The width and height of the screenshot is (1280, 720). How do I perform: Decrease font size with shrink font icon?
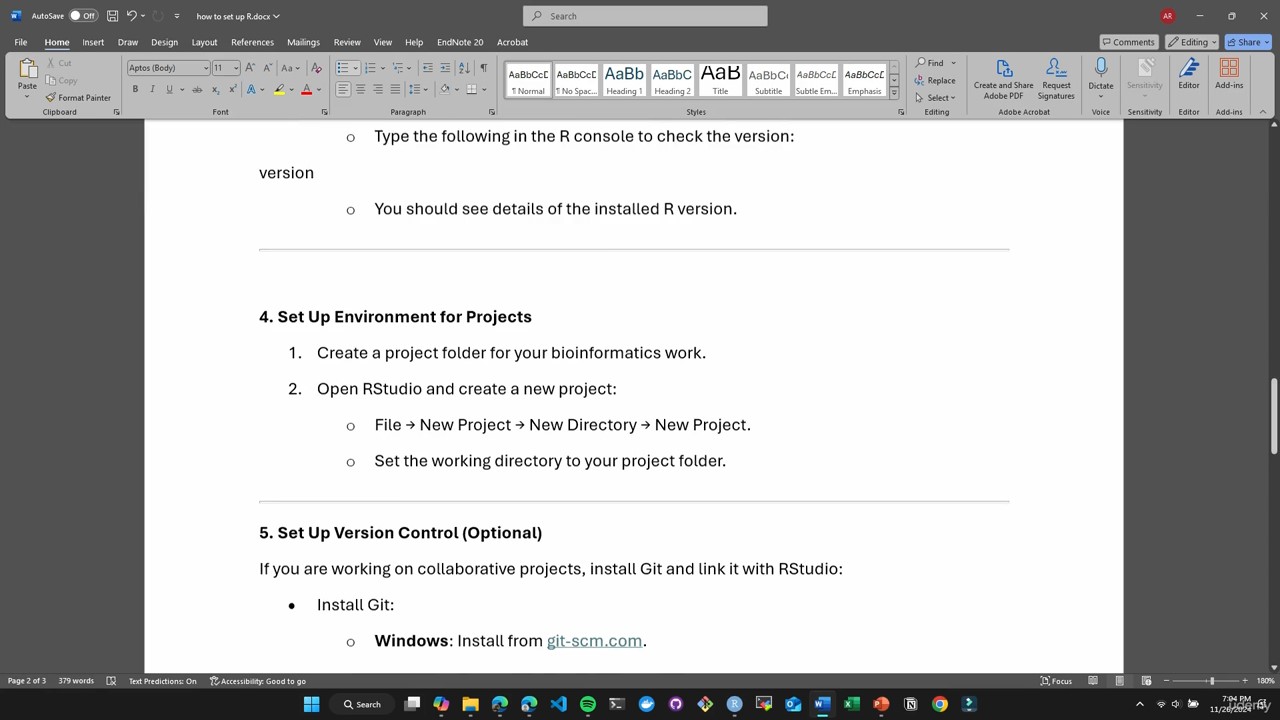(x=267, y=68)
